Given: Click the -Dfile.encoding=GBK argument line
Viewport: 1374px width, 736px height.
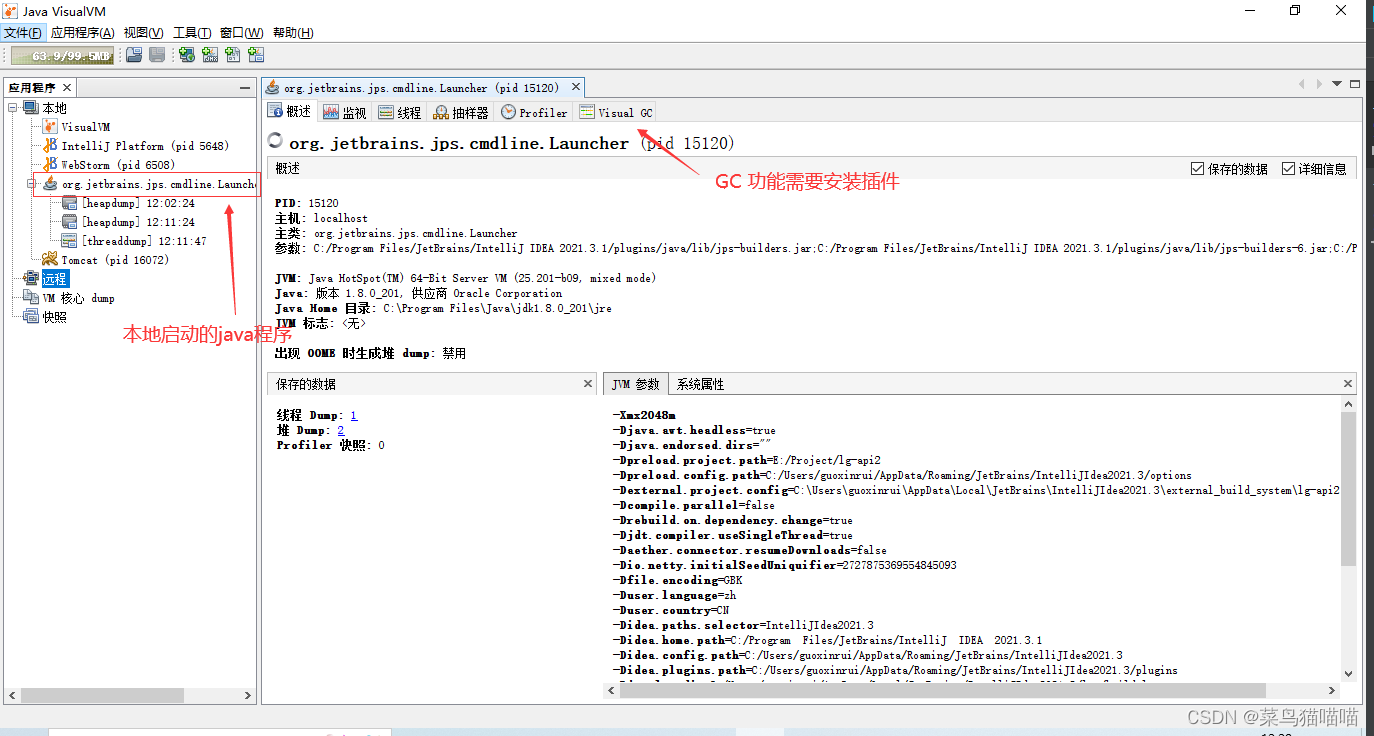Looking at the screenshot, I should pyautogui.click(x=677, y=580).
